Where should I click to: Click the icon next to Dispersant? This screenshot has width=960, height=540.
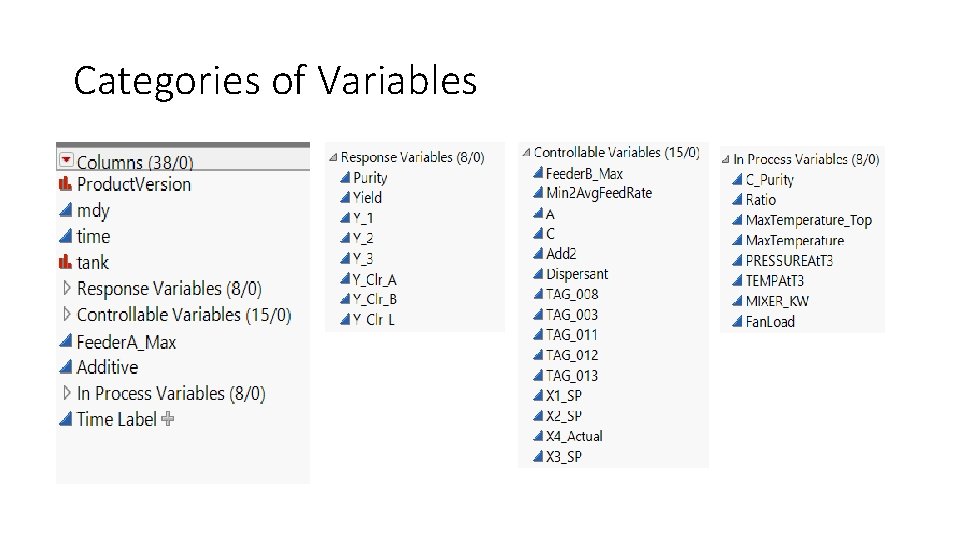[x=538, y=274]
